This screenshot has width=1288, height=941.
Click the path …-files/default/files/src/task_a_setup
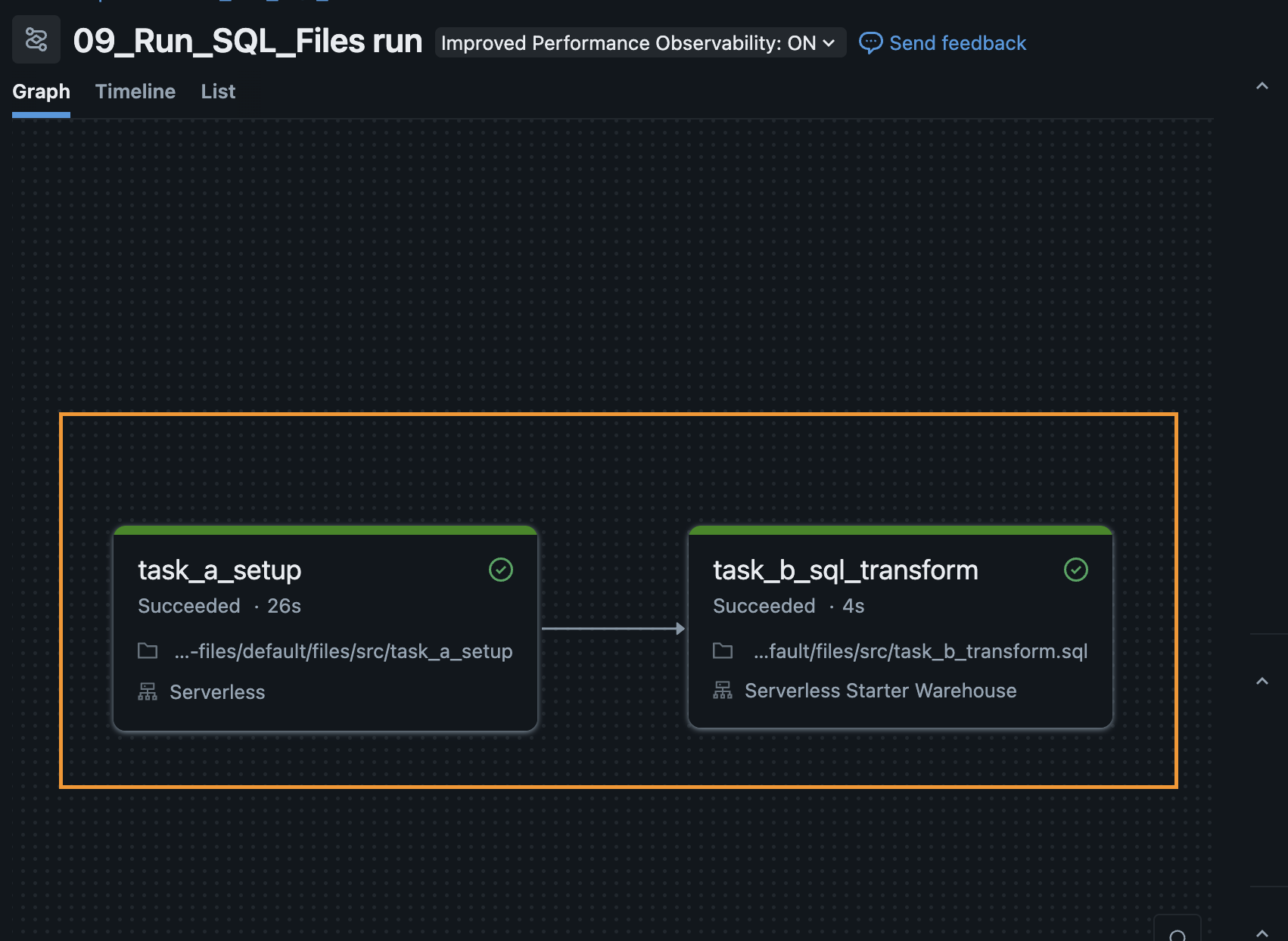344,651
